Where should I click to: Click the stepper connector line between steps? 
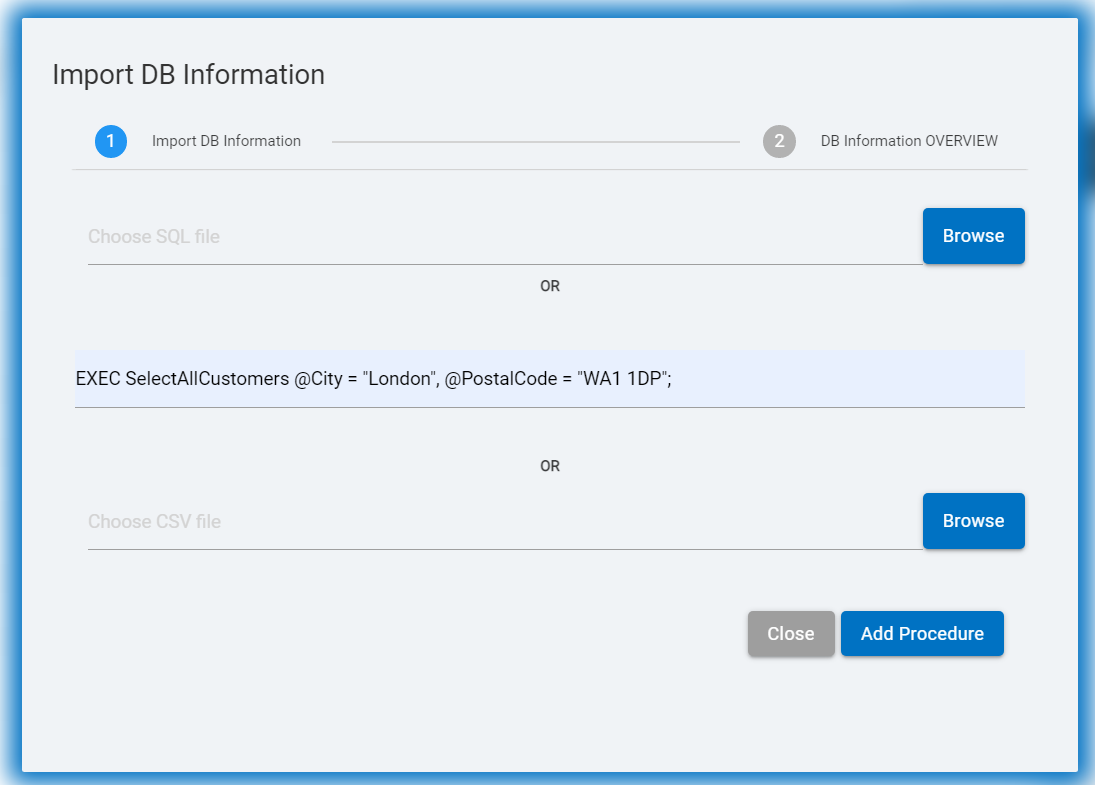click(535, 142)
